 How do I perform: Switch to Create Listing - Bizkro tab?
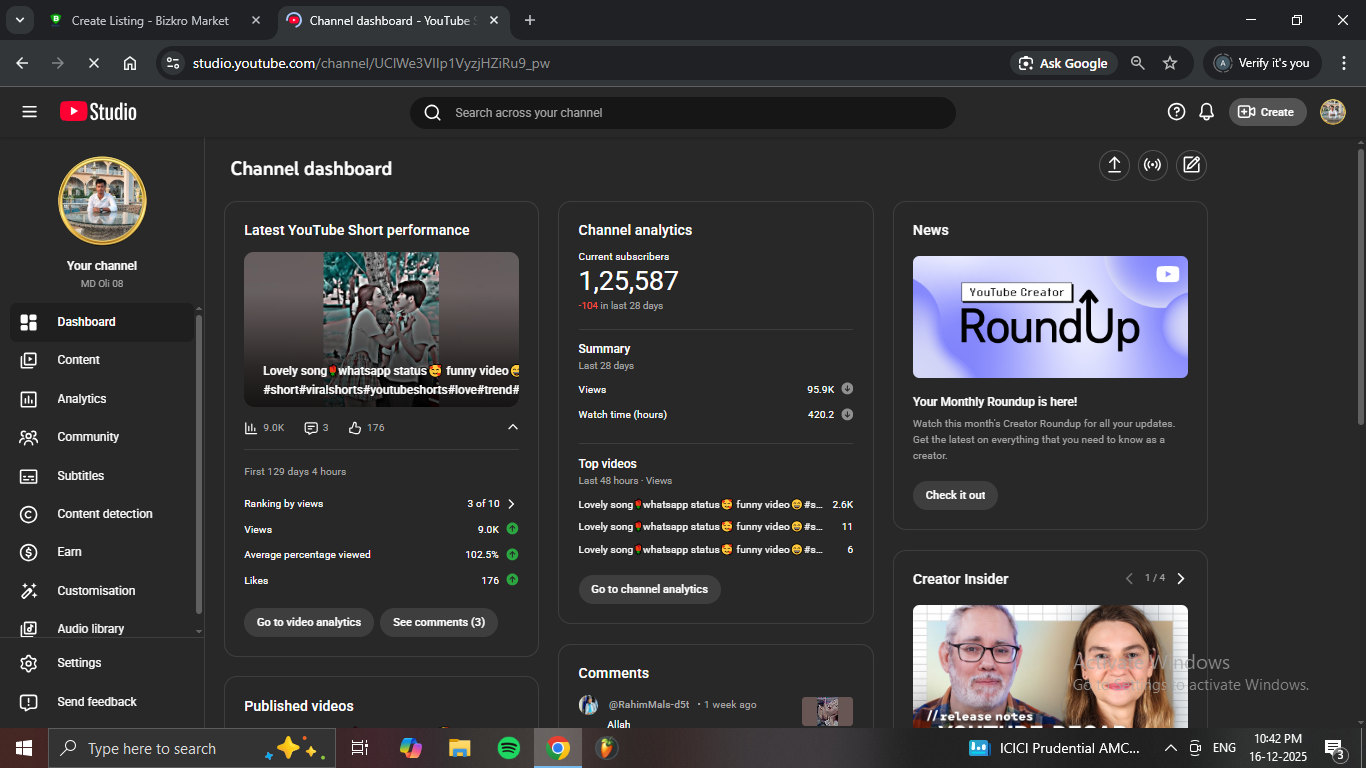click(150, 20)
